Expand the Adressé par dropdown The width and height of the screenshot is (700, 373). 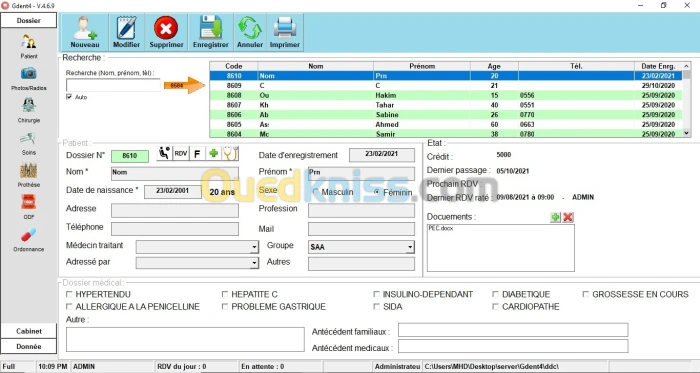coord(254,263)
